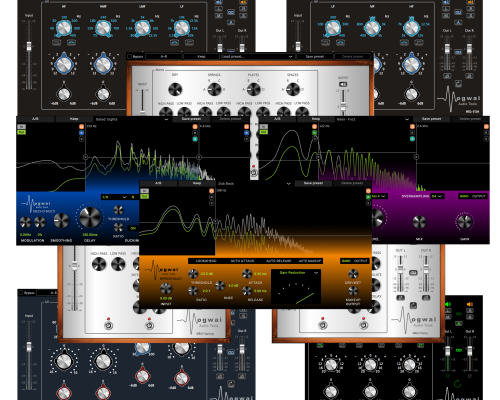Switch to OUTPUT tab in orange compressor
The height and width of the screenshot is (400, 500).
coord(361,261)
